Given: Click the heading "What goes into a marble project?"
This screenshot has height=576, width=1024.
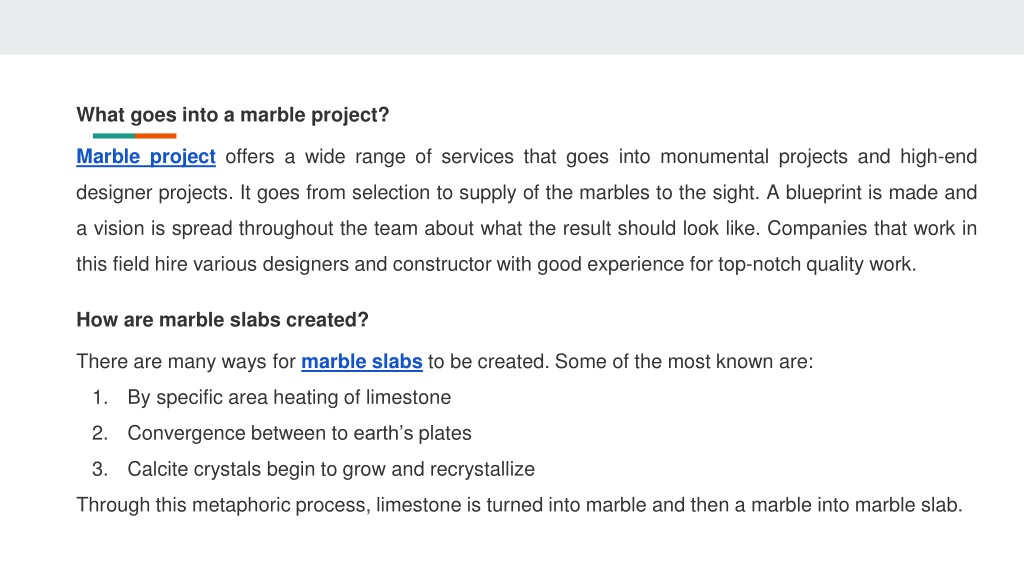Looking at the screenshot, I should 232,115.
